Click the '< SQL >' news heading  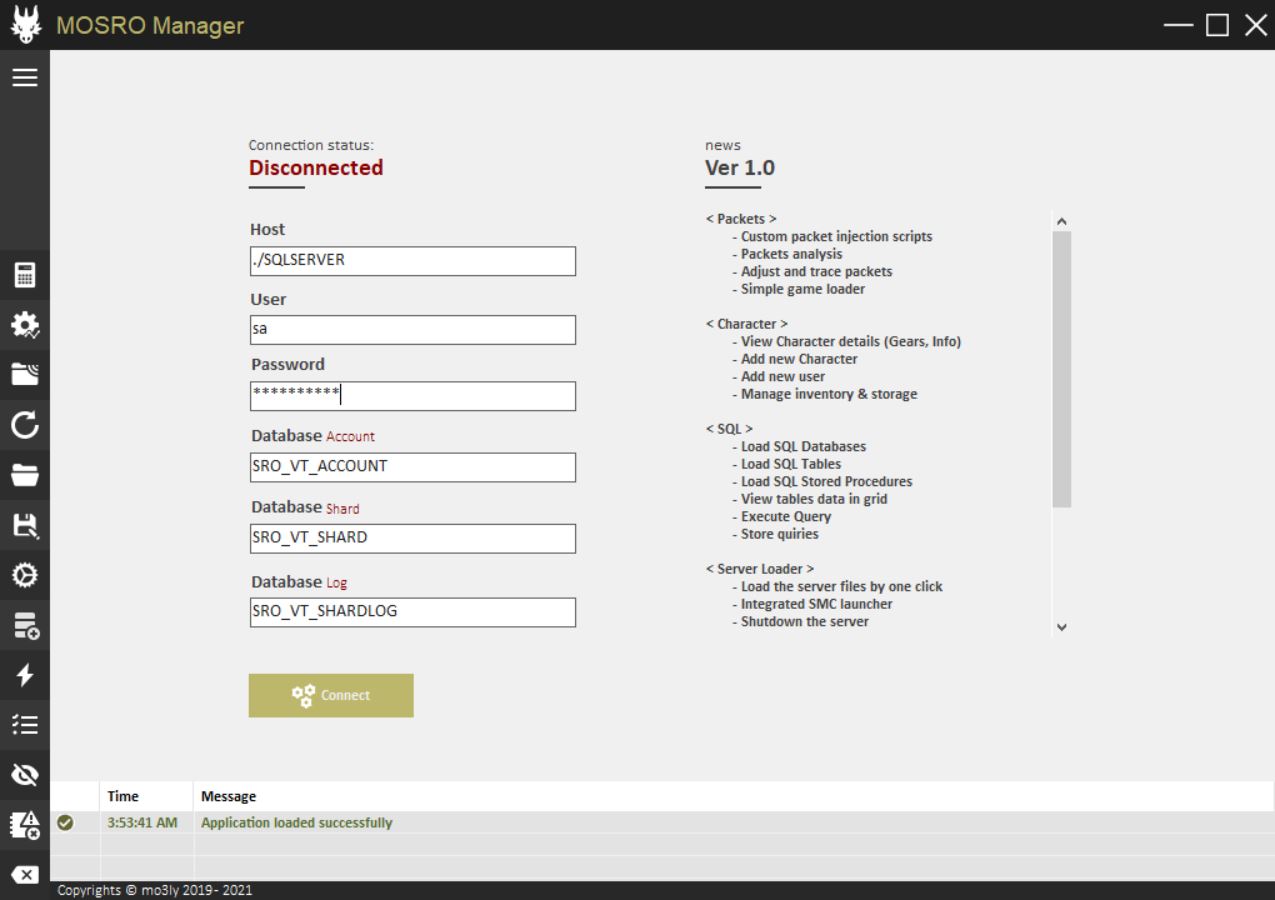tap(729, 429)
